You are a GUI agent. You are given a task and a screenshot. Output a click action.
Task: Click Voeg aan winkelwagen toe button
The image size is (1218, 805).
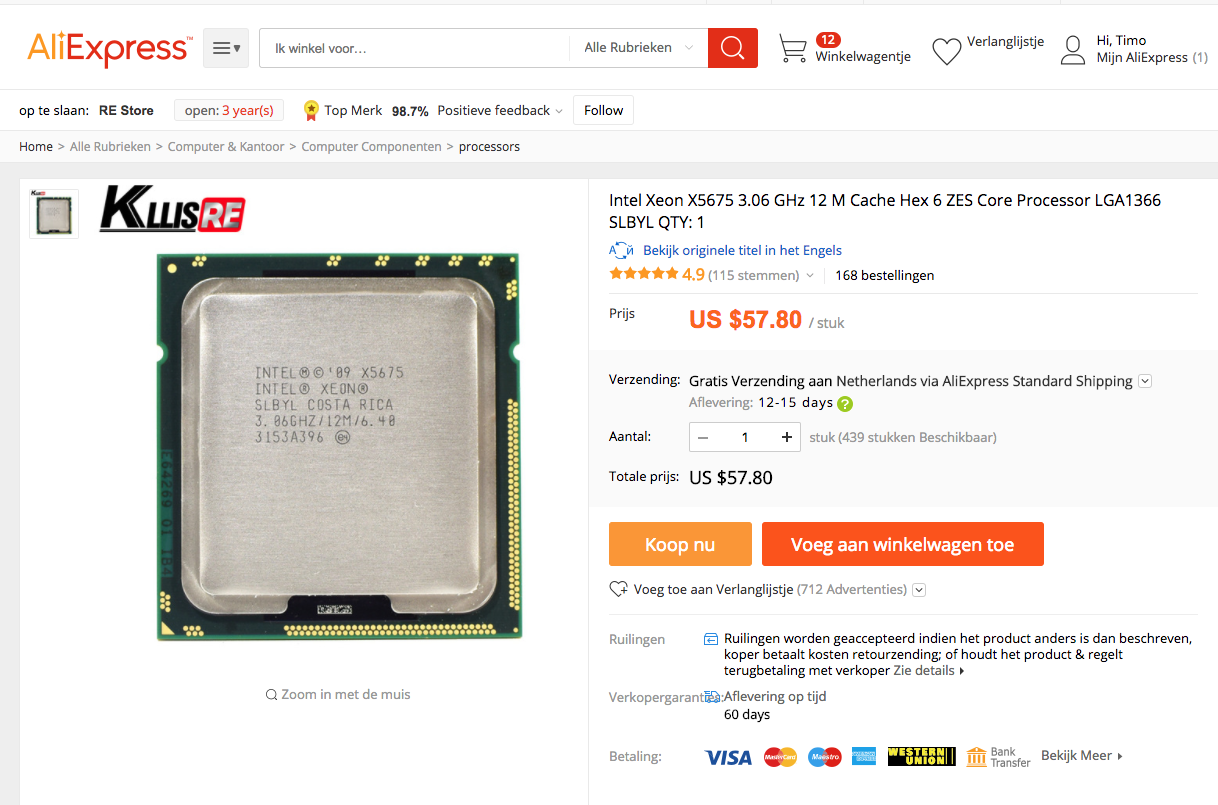tap(903, 544)
